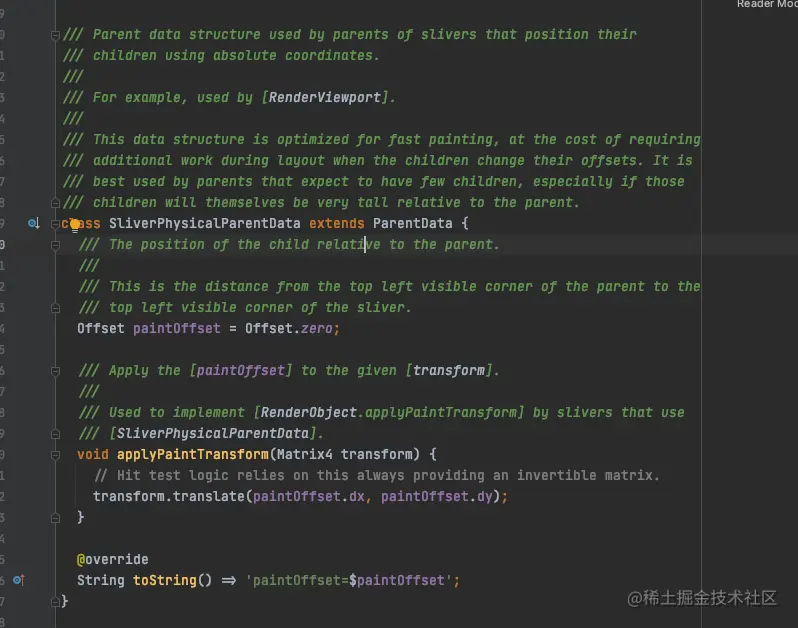798x628 pixels.
Task: Toggle Reader Mode label at top right
Action: click(767, 4)
